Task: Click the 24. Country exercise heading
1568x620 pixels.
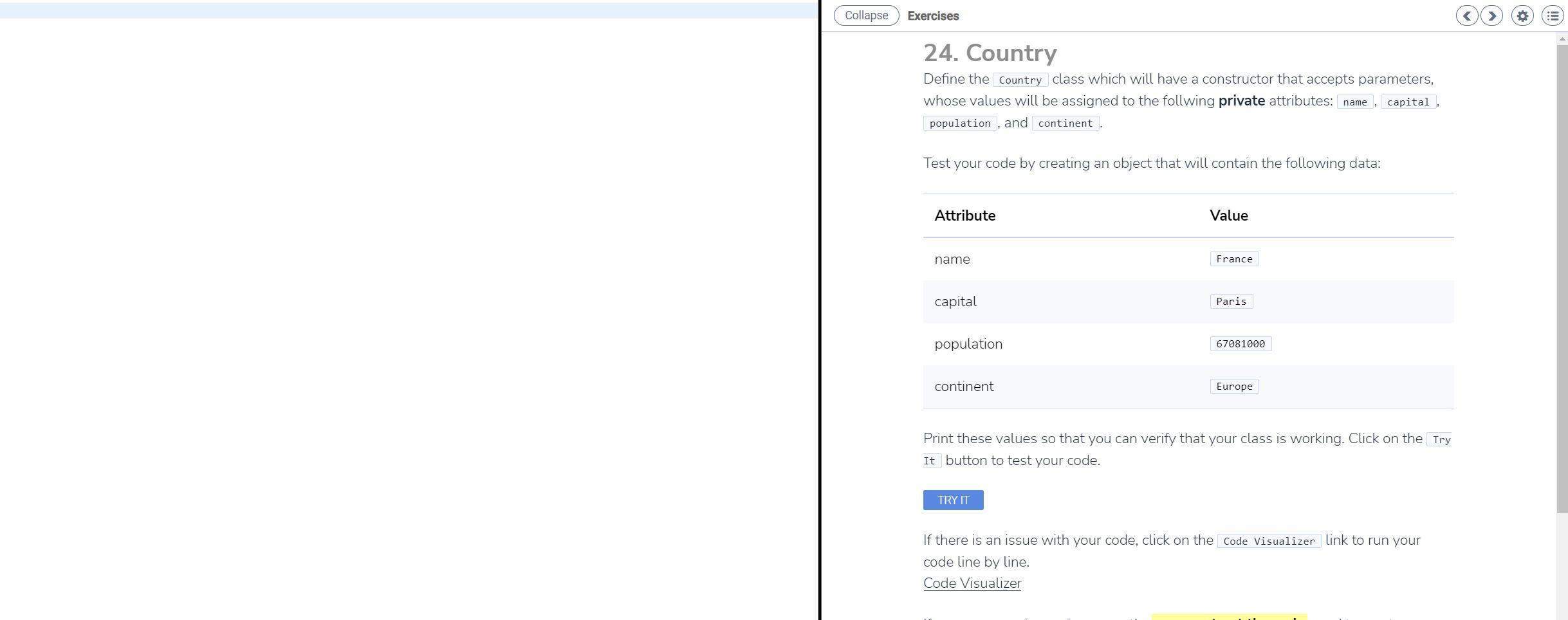Action: point(990,53)
